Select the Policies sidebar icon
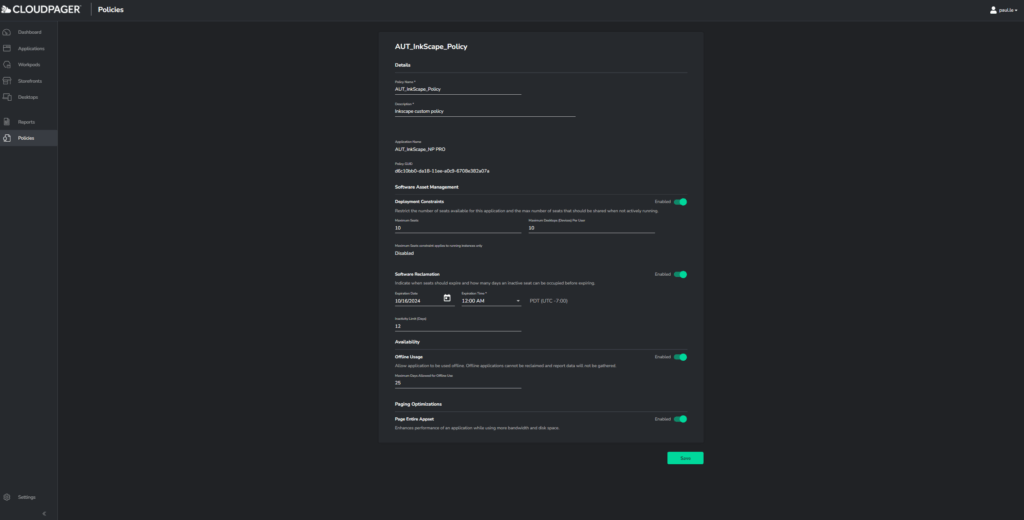The width and height of the screenshot is (1024, 520). coord(7,138)
